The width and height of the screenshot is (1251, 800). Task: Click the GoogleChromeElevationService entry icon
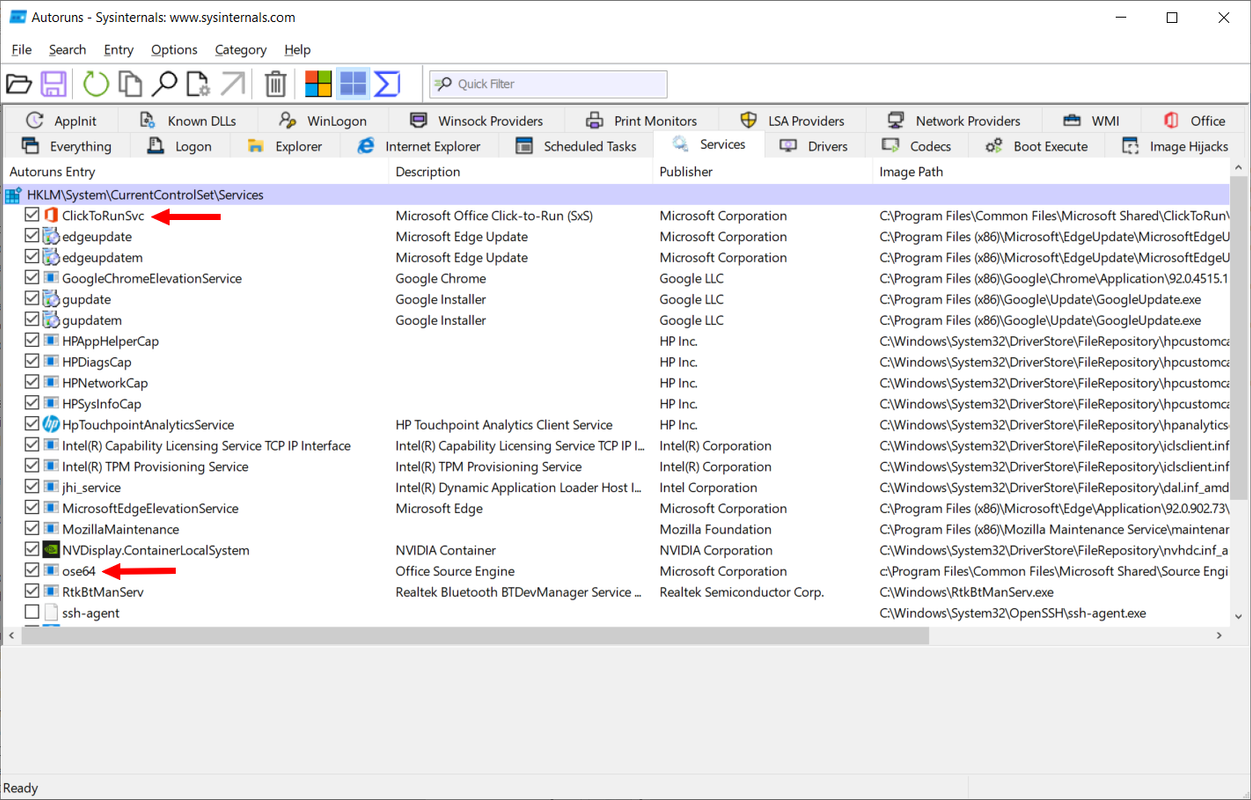coord(51,278)
